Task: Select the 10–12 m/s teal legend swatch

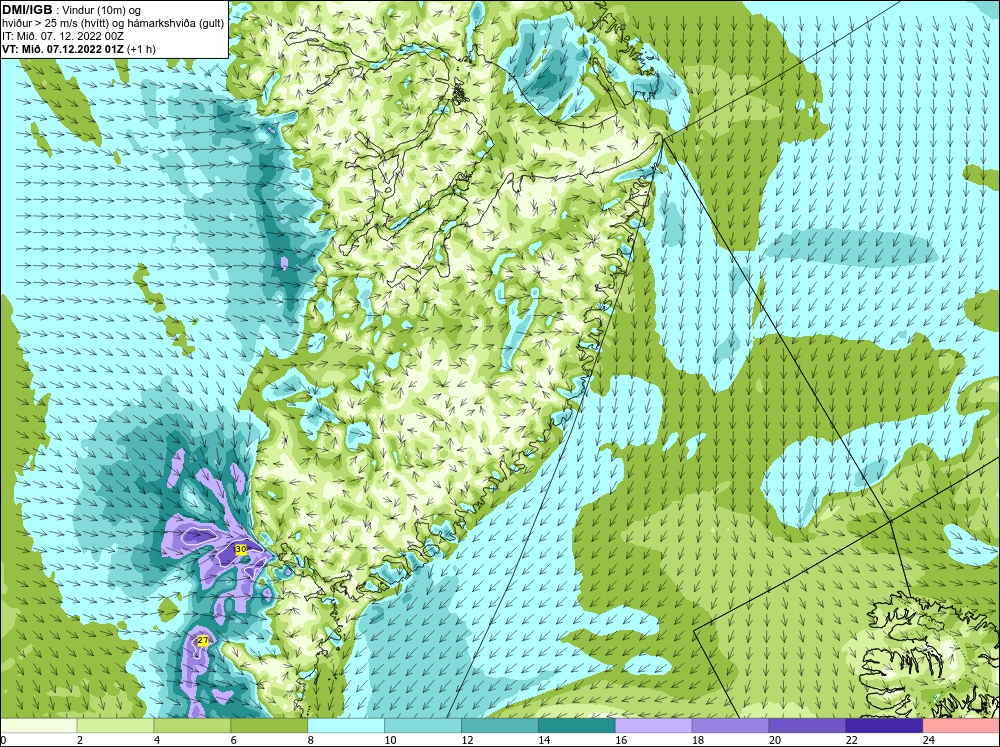Action: [x=423, y=726]
